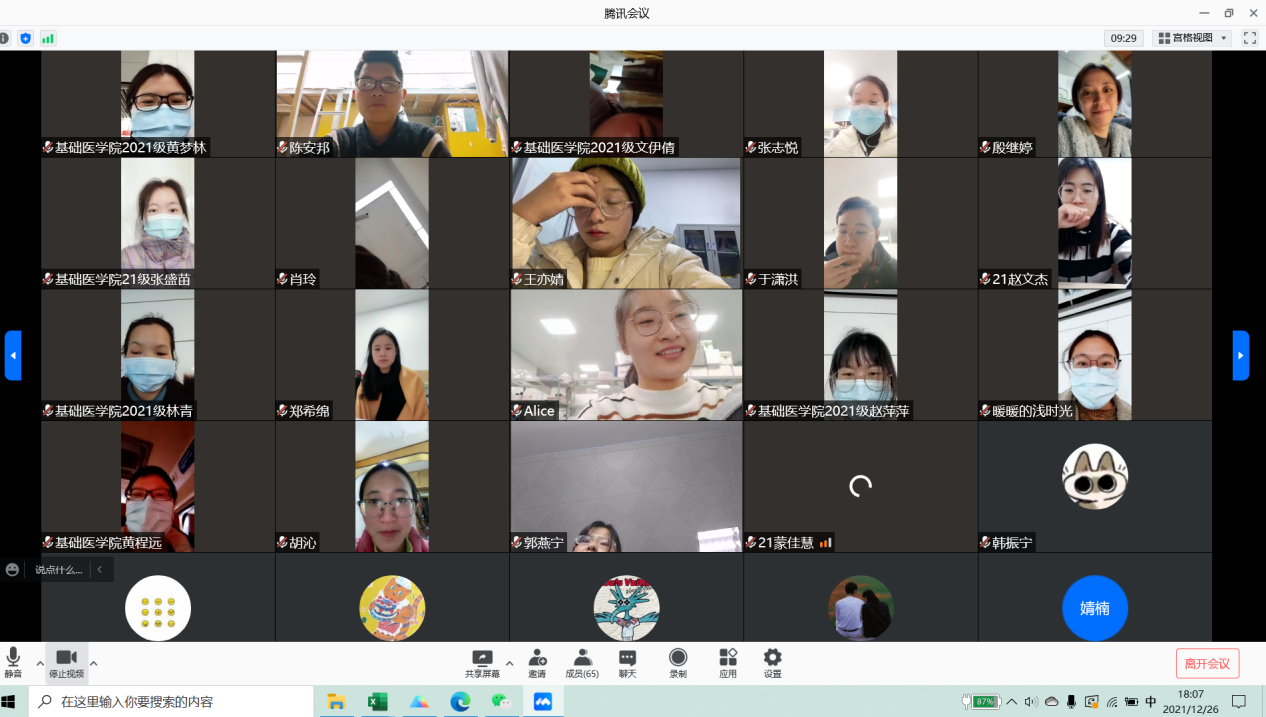Click name label 基础医学院黄程远
The width and height of the screenshot is (1266, 717).
(103, 543)
